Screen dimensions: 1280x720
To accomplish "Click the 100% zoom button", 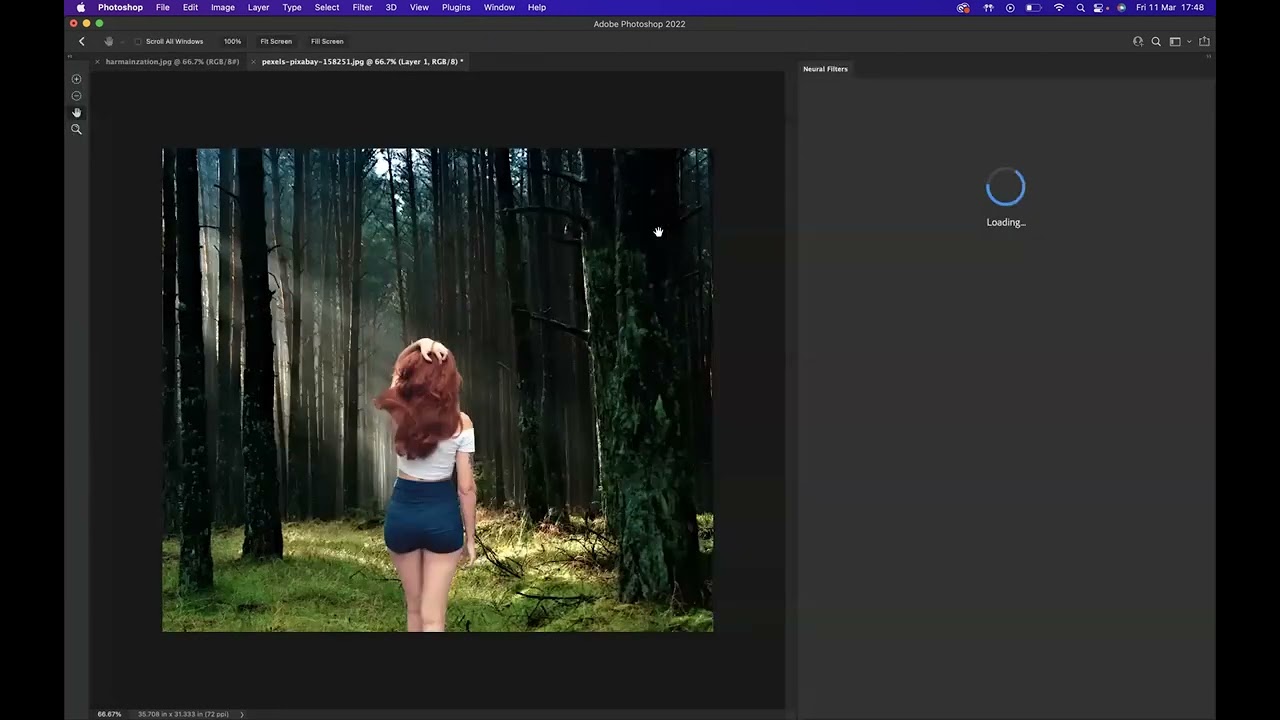I will coord(232,41).
